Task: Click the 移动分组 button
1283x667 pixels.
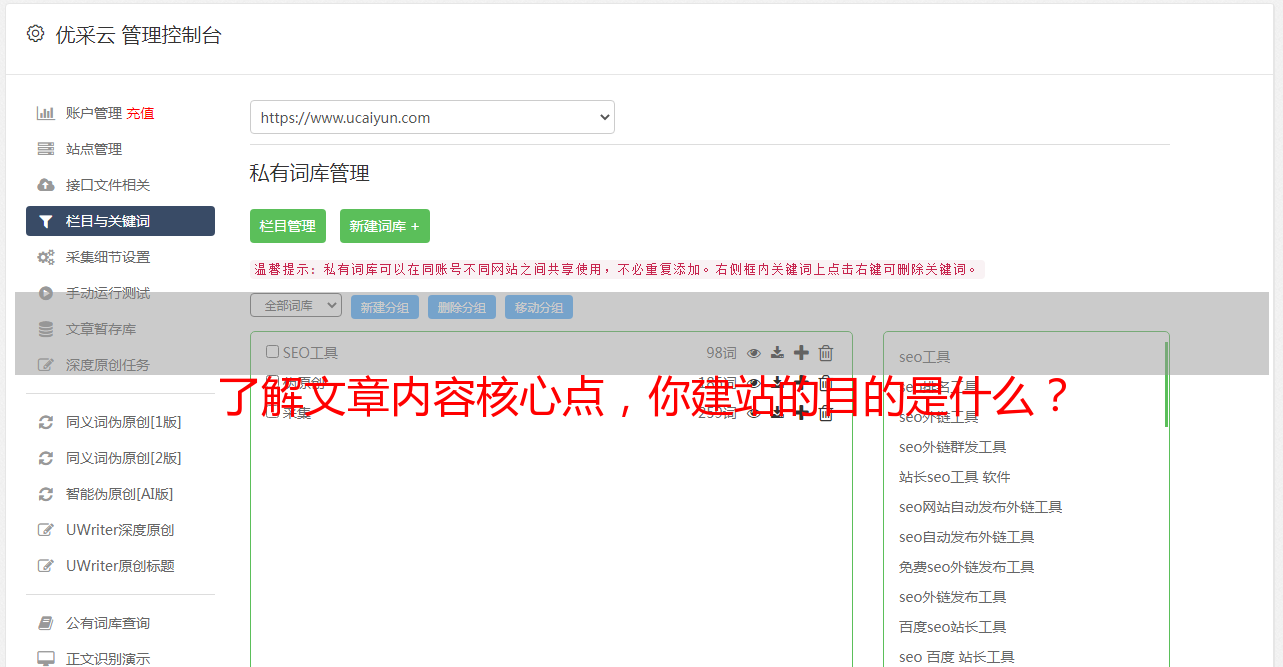Action: pyautogui.click(x=539, y=307)
